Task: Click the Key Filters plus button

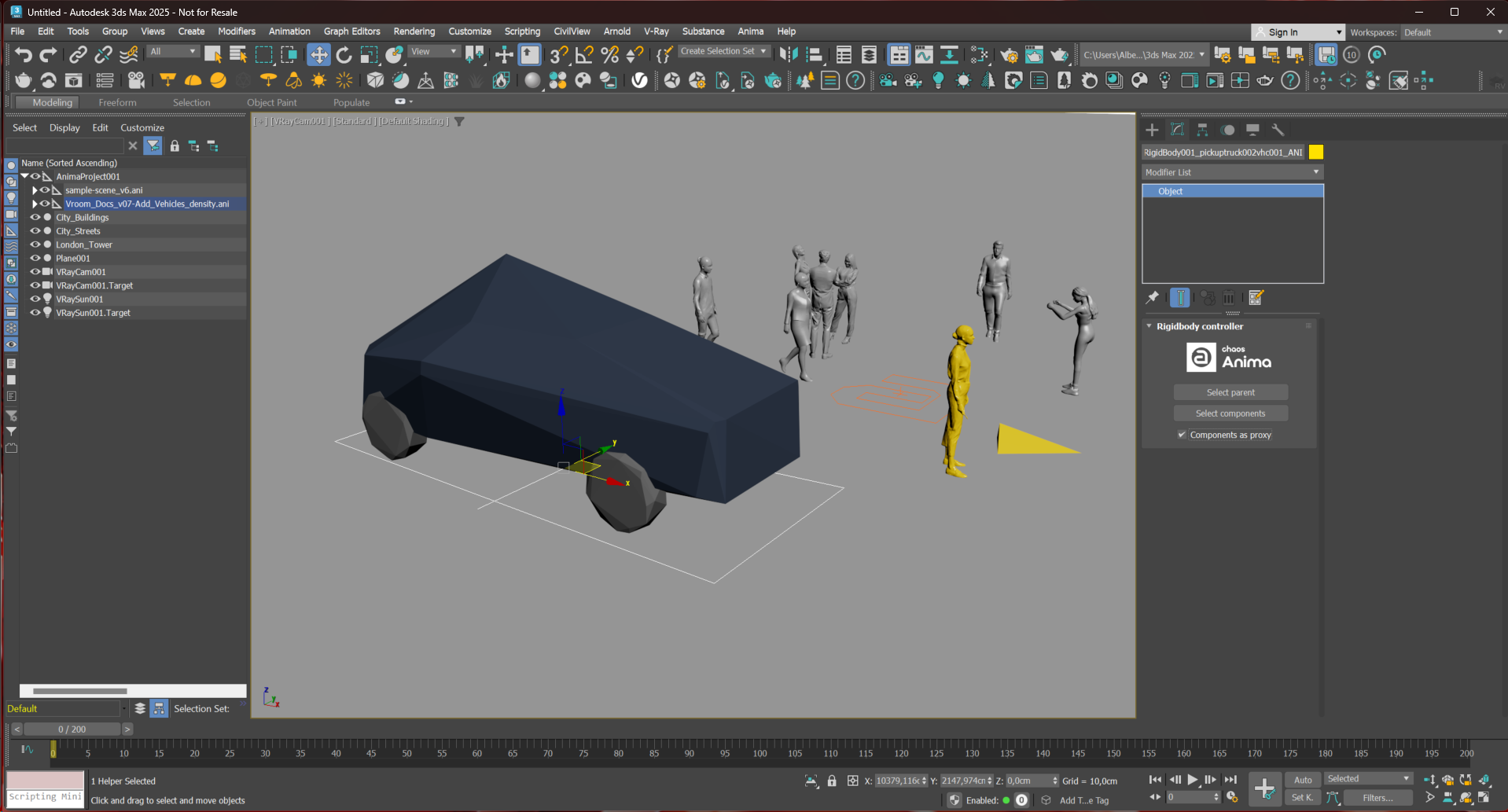Action: (x=1264, y=788)
